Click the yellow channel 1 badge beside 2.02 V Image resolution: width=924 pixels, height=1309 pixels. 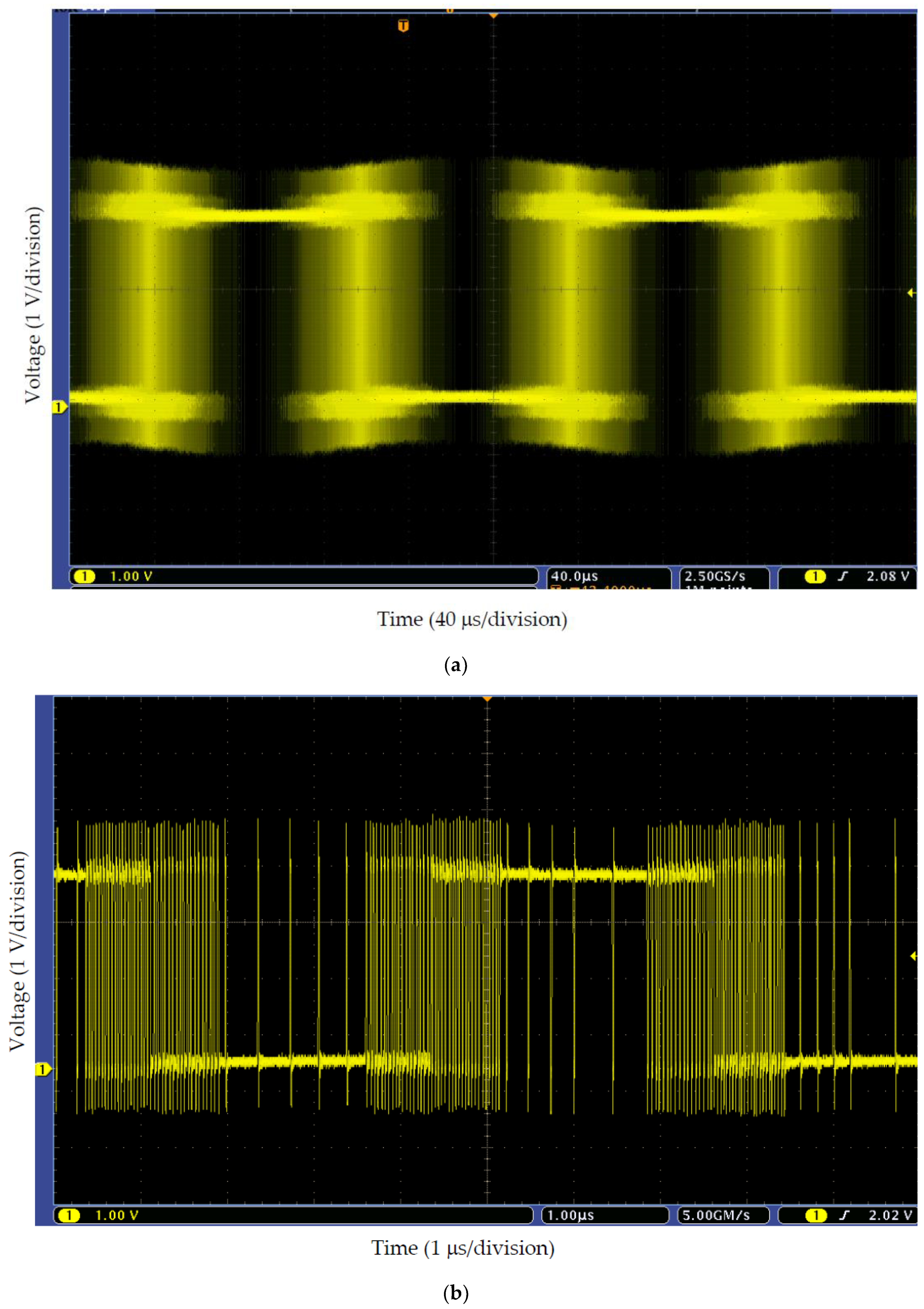coord(816,1216)
